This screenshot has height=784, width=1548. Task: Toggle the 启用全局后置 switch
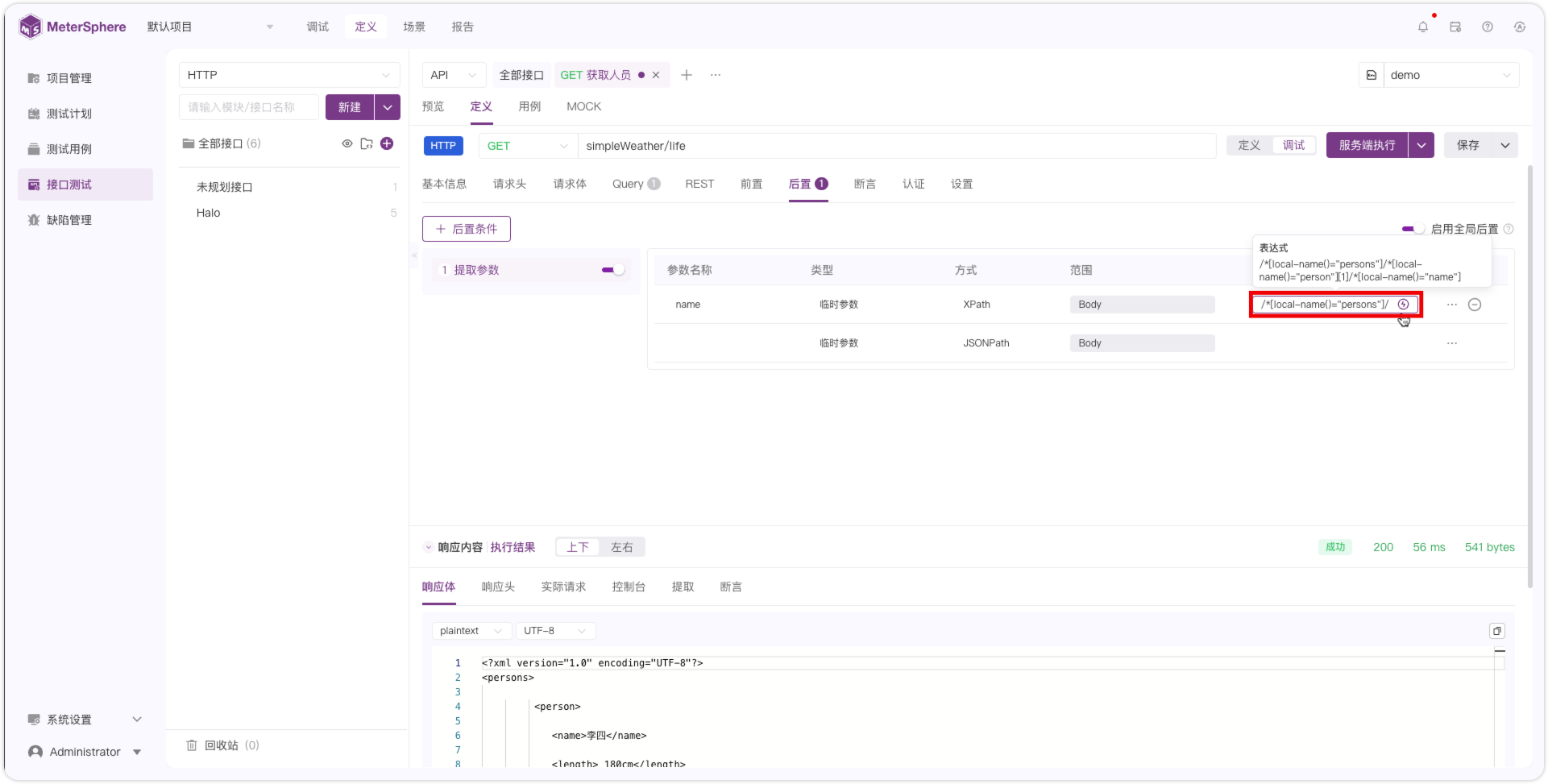click(1413, 229)
